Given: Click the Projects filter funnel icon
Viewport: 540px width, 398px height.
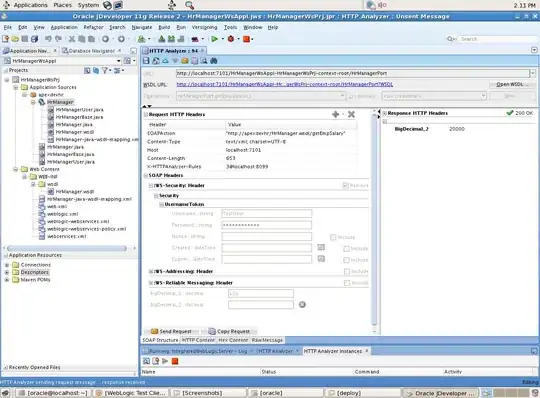Looking at the screenshot, I should 105,70.
